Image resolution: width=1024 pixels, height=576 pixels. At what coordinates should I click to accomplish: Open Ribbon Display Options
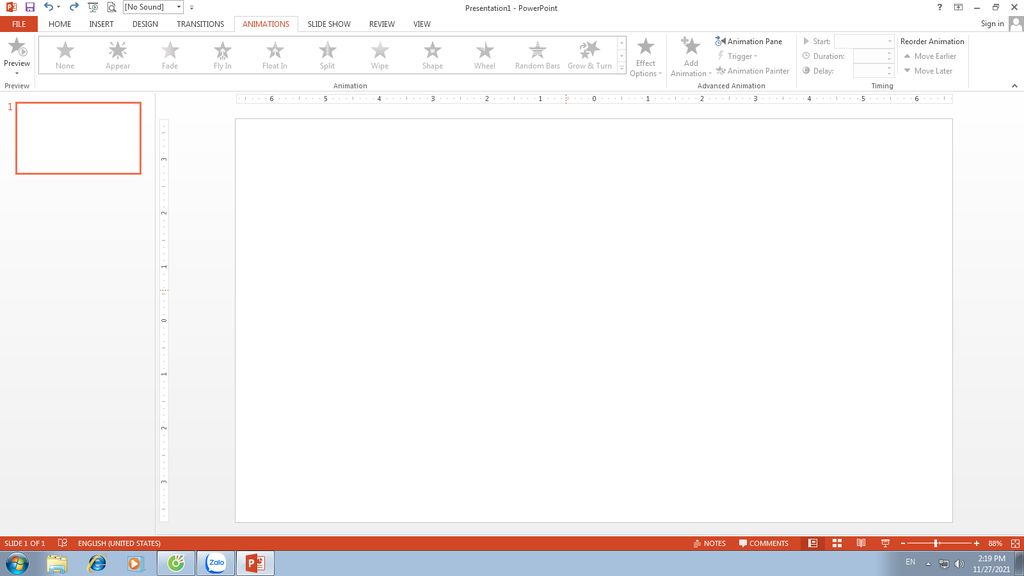coord(958,7)
